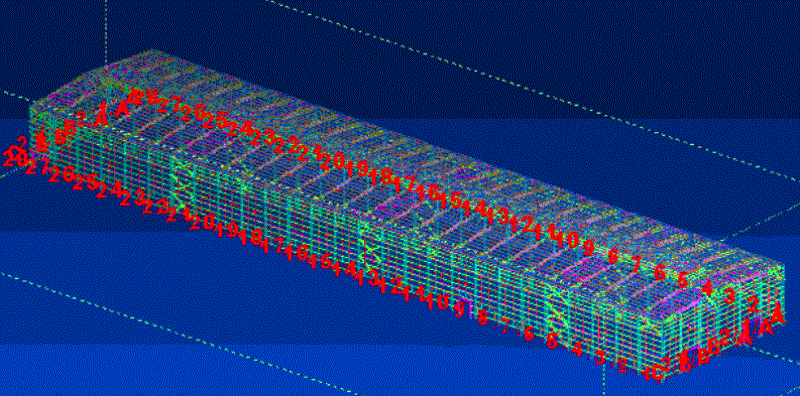Select grid label 6 along the base edge
Image resolution: width=800 pixels, height=396 pixels.
pos(529,334)
